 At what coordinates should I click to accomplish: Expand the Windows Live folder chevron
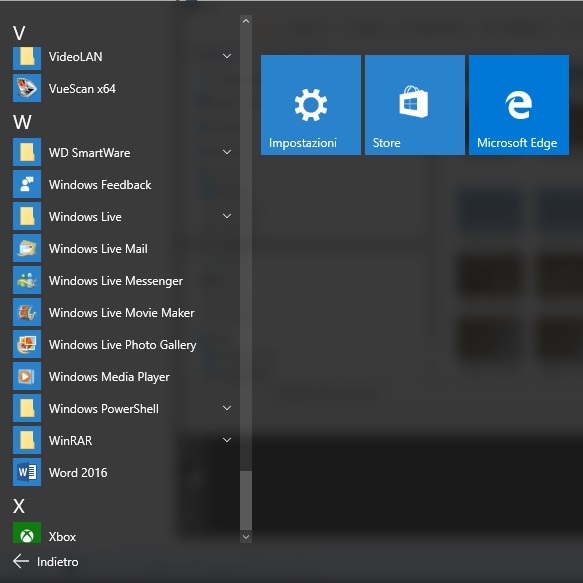[x=227, y=216]
